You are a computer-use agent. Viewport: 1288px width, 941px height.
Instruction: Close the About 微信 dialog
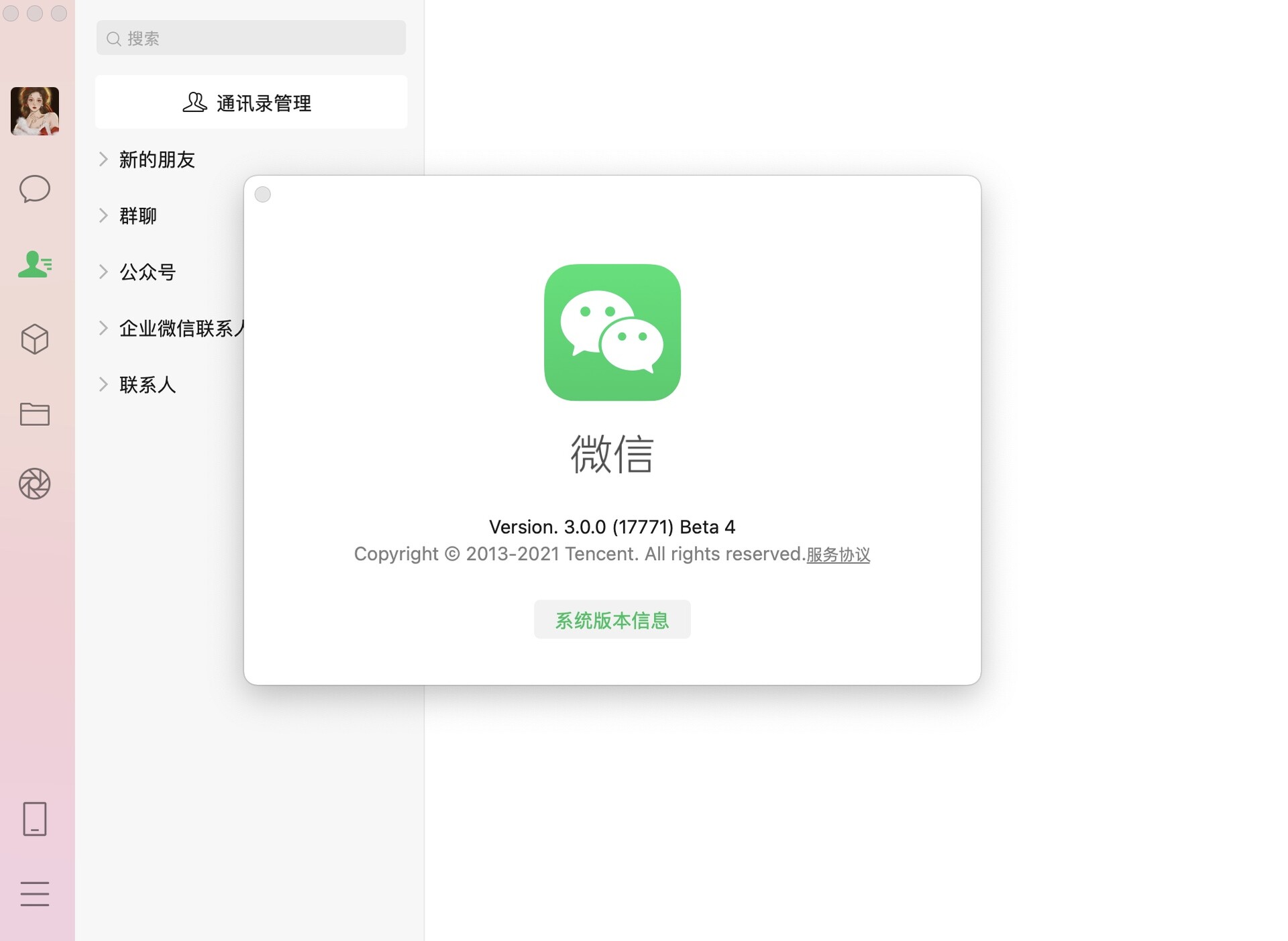click(x=263, y=195)
